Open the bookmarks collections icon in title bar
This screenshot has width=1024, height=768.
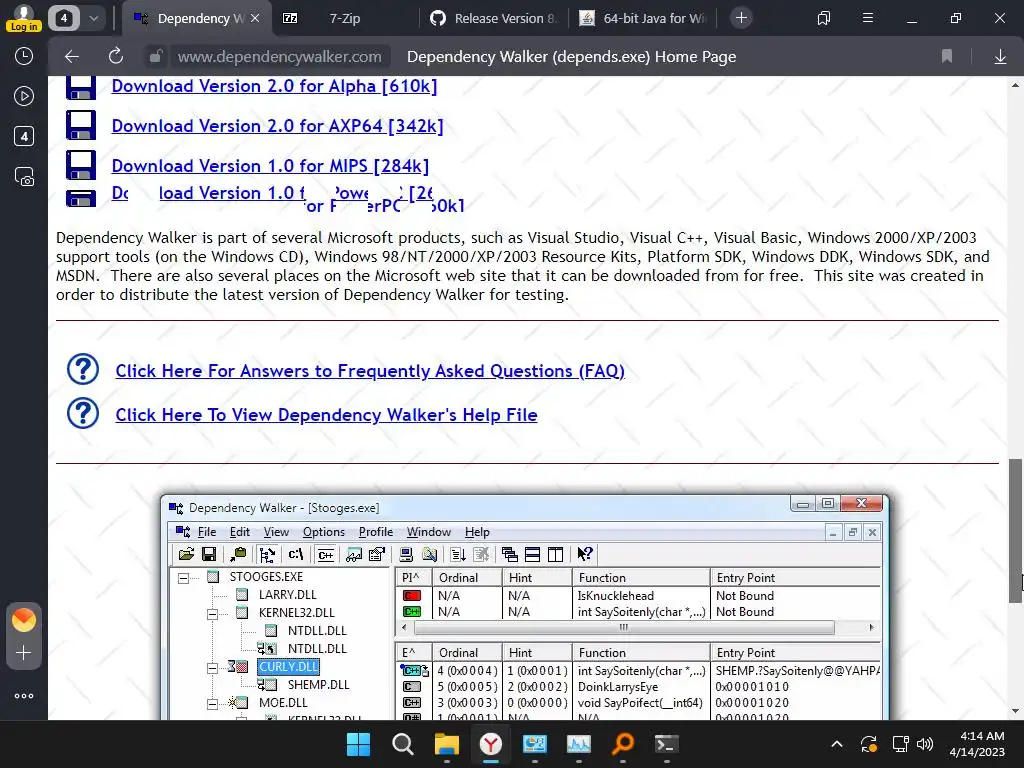[x=824, y=18]
